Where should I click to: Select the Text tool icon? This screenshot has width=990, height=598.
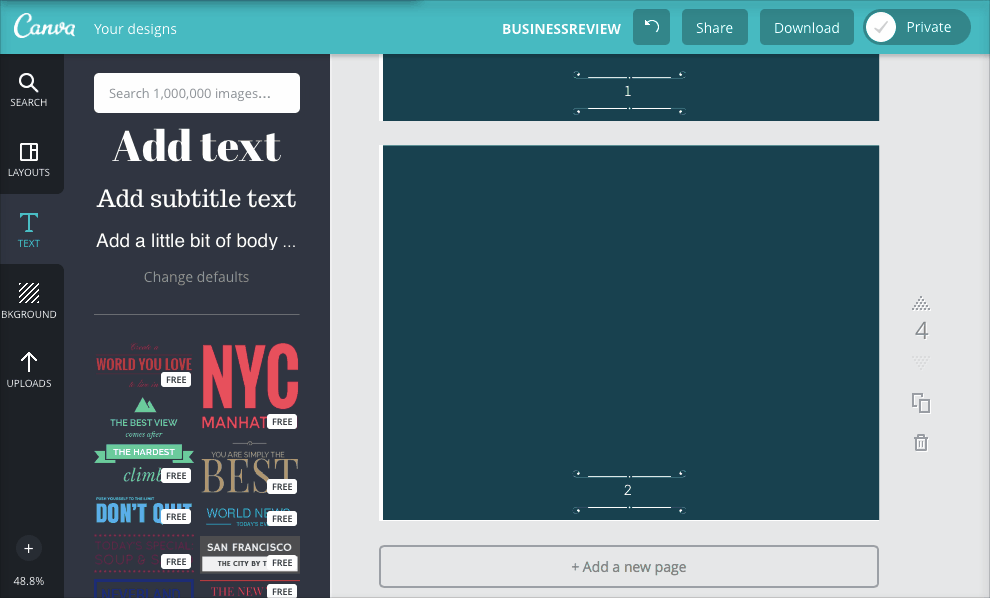pos(29,229)
